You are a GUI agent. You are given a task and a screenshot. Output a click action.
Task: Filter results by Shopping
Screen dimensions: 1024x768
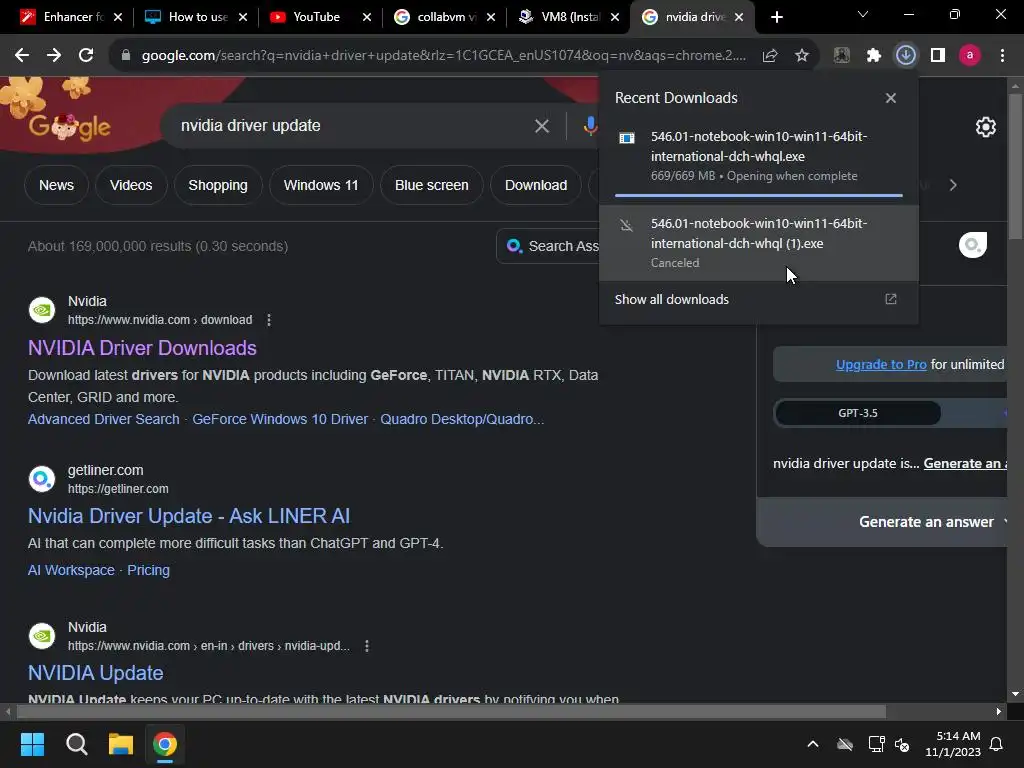tap(218, 185)
